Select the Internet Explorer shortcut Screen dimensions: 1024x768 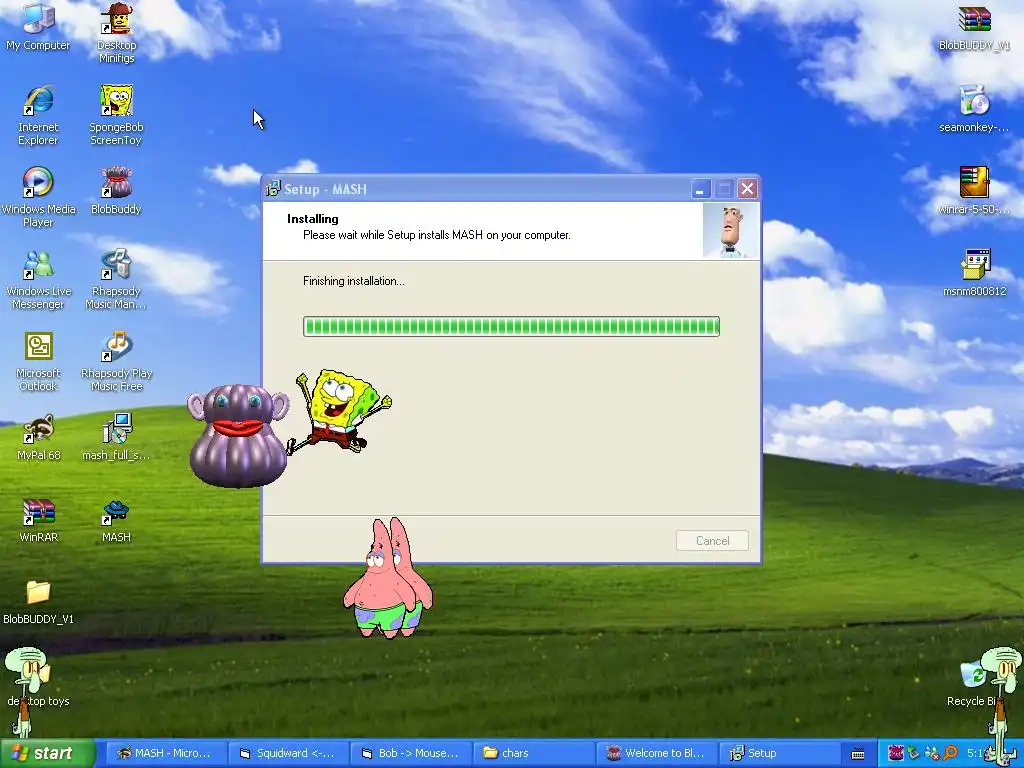[x=38, y=115]
